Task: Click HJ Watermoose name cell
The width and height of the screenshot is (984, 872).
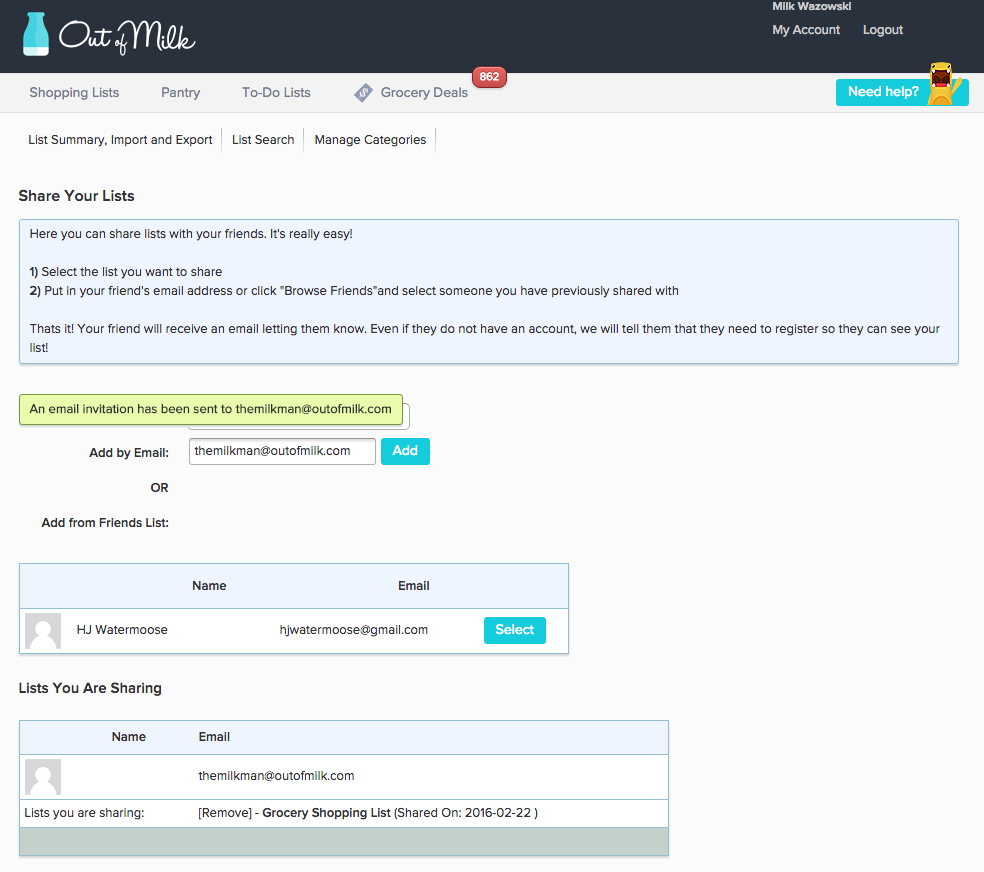Action: (122, 630)
